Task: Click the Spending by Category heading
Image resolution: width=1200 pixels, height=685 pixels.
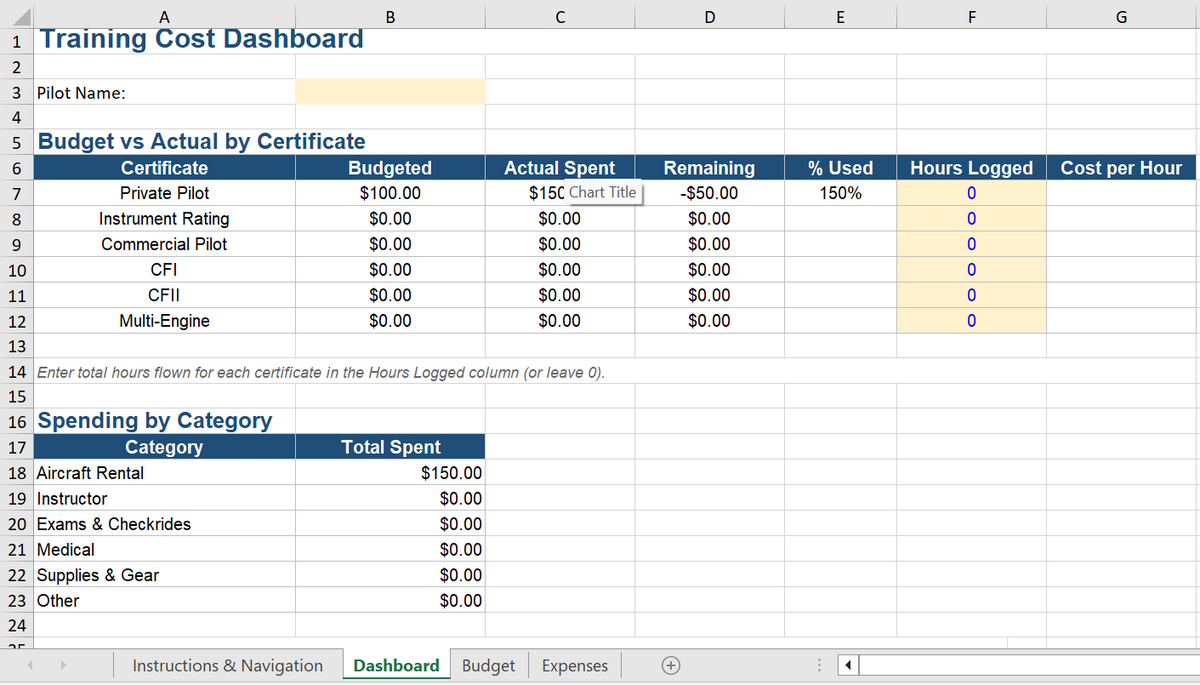Action: (154, 420)
